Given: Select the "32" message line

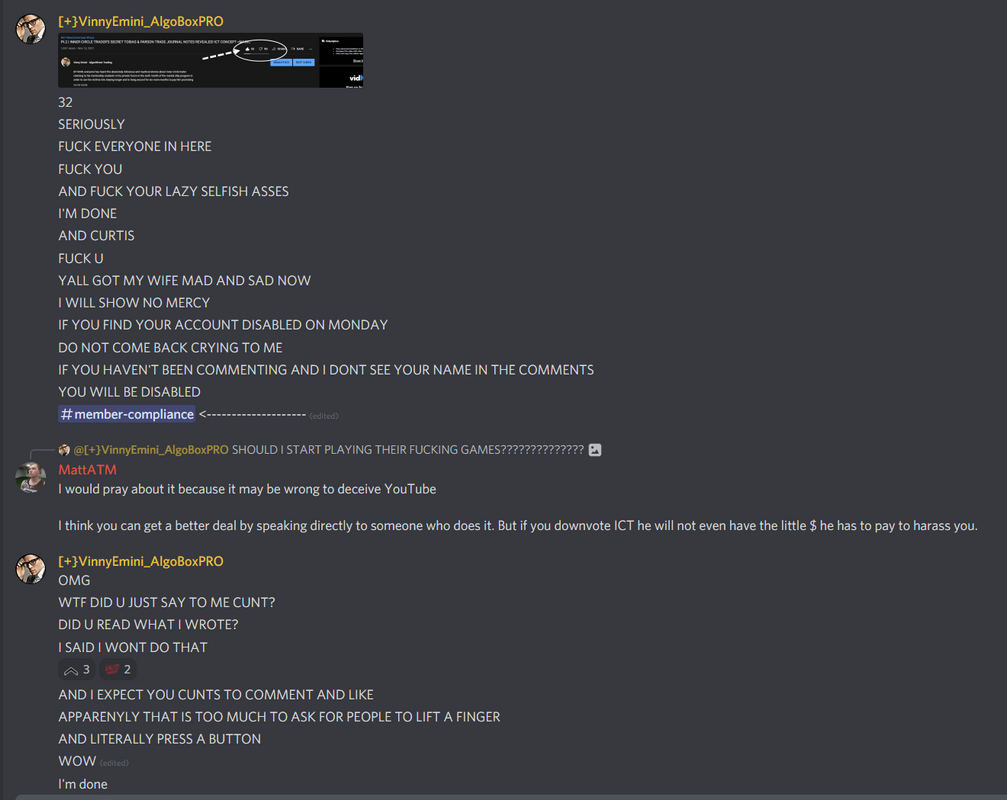Looking at the screenshot, I should 66,103.
